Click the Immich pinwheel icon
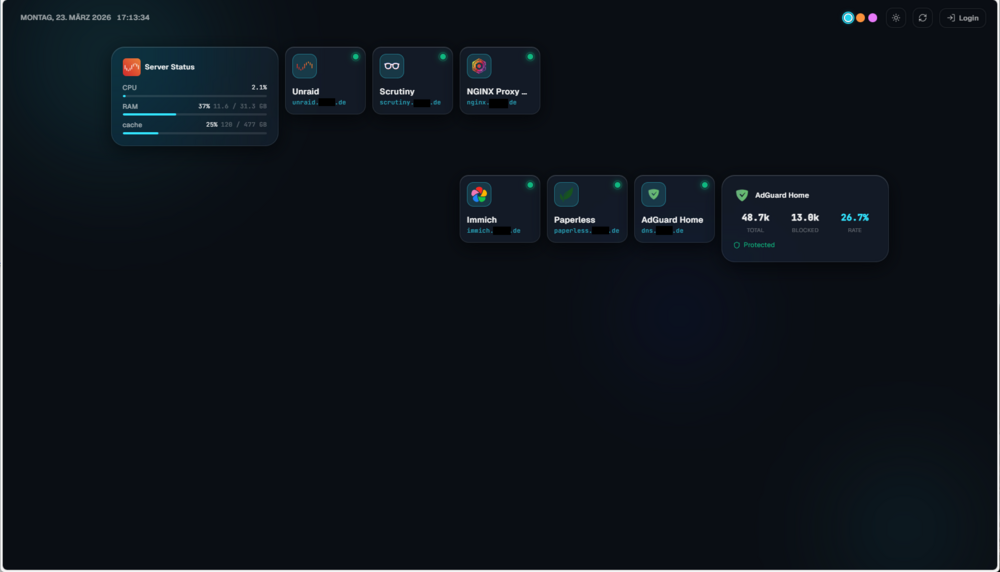The width and height of the screenshot is (1000, 572). click(x=479, y=194)
